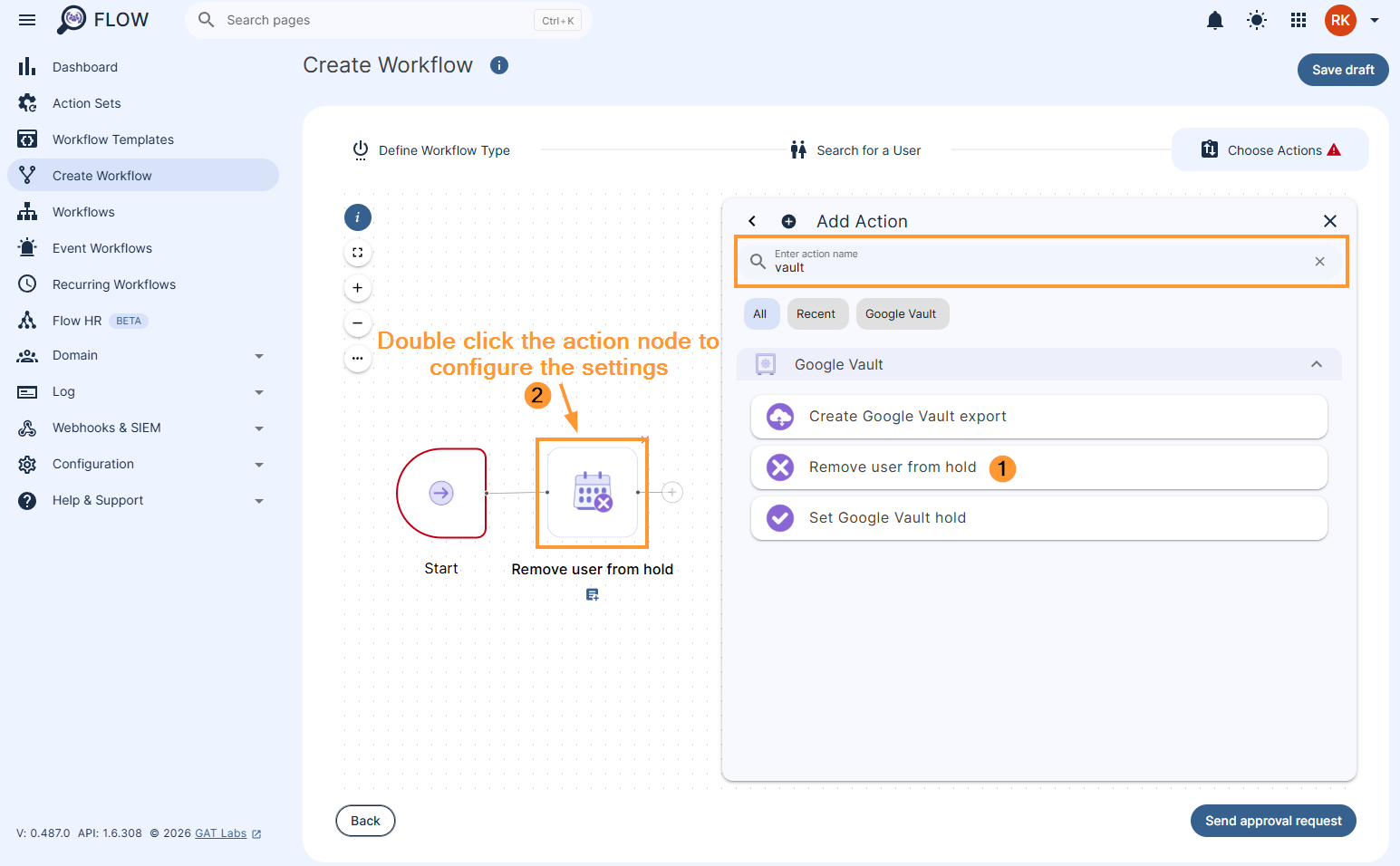The height and width of the screenshot is (866, 1400).
Task: Open Workflow Templates in sidebar
Action: 143,140
